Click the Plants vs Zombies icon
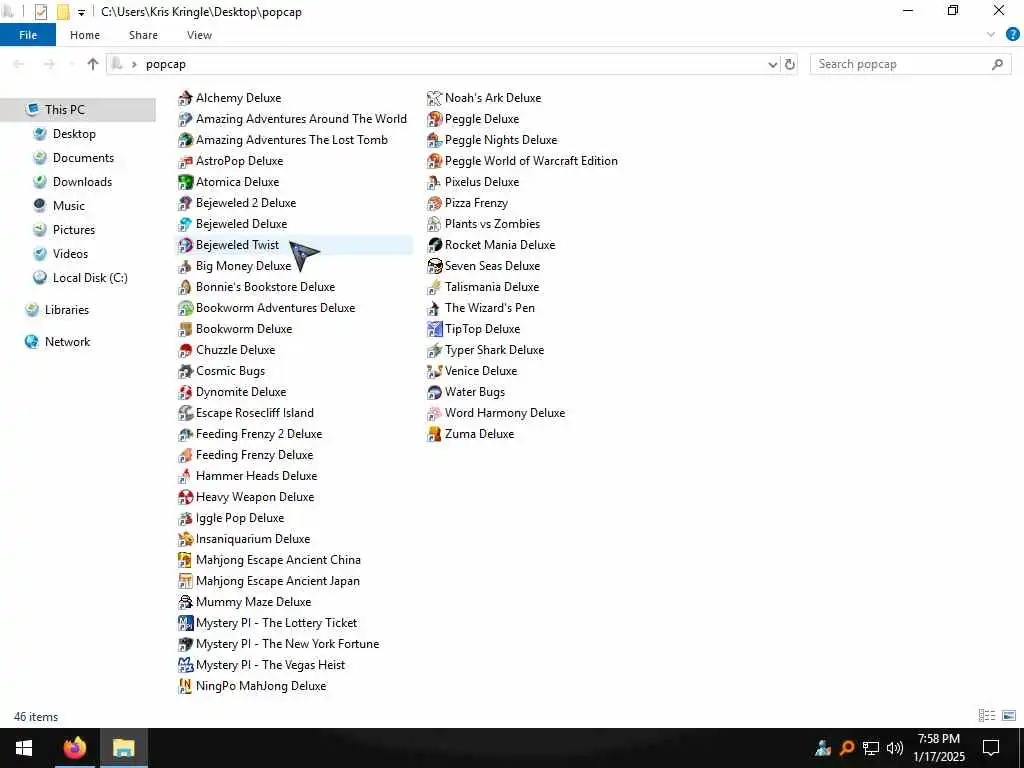Image resolution: width=1024 pixels, height=768 pixels. [x=434, y=224]
